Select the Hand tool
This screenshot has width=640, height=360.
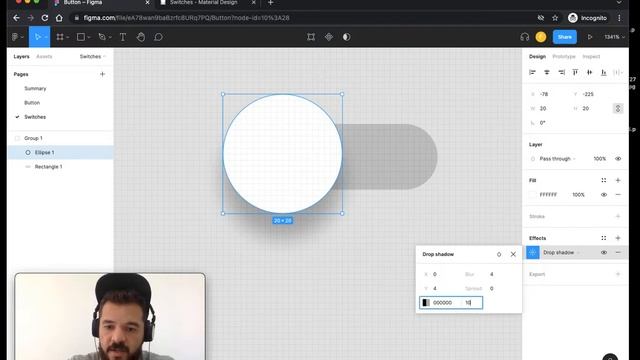141,37
